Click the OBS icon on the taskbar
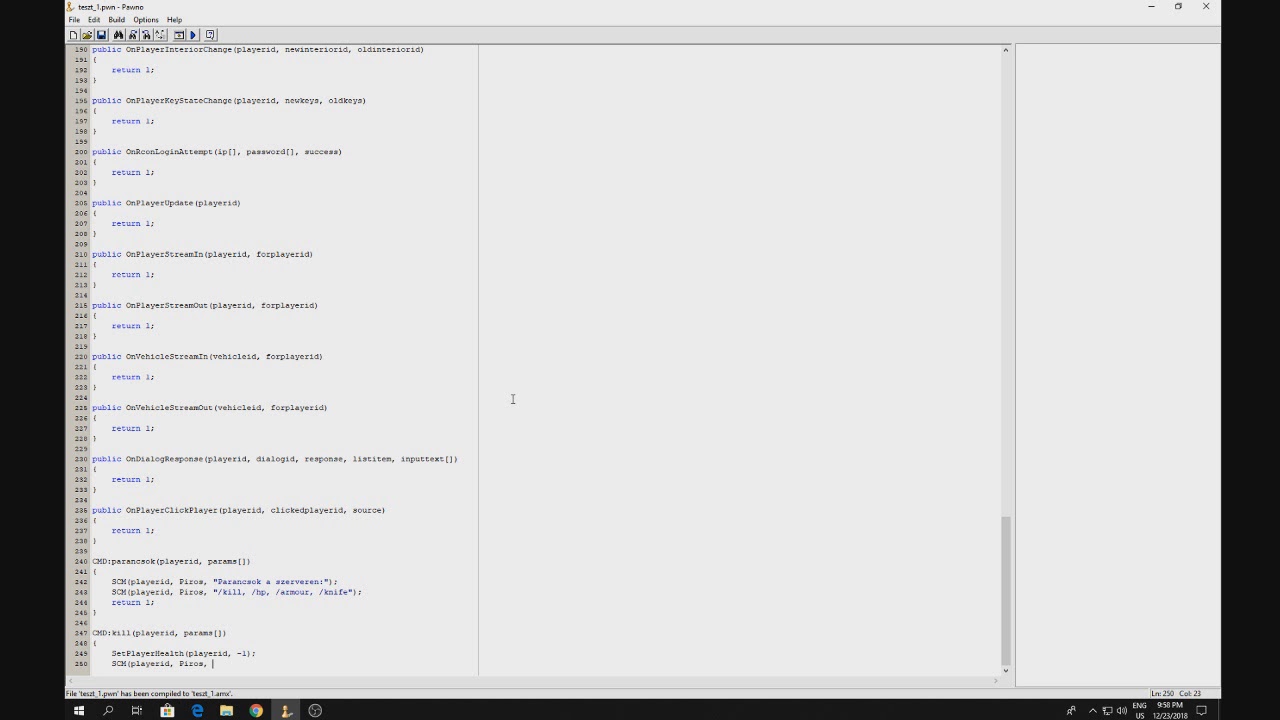This screenshot has width=1280, height=720. pyautogui.click(x=315, y=711)
